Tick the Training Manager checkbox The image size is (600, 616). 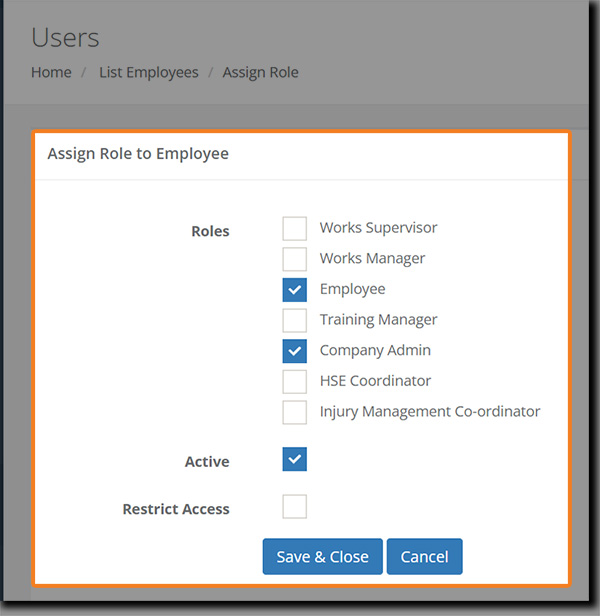(294, 320)
